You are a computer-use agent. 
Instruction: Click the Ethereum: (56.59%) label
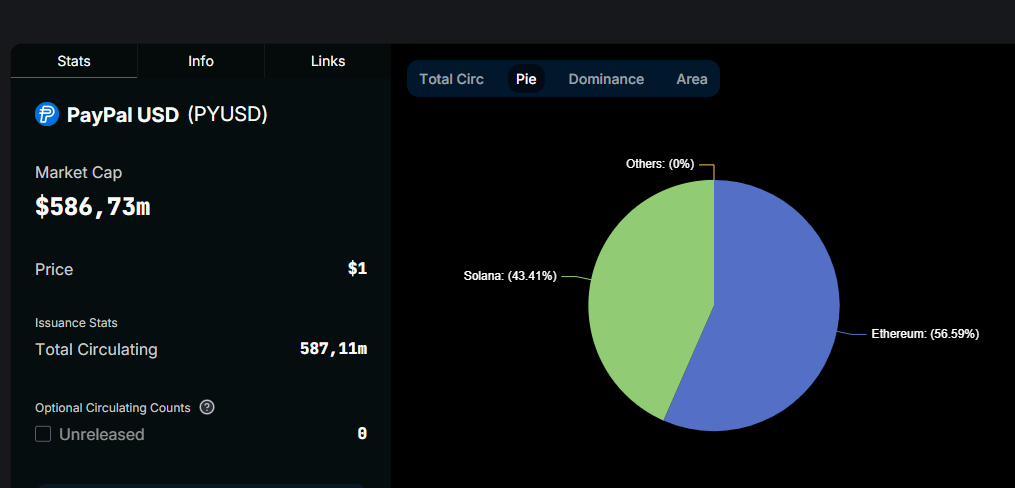pyautogui.click(x=925, y=334)
